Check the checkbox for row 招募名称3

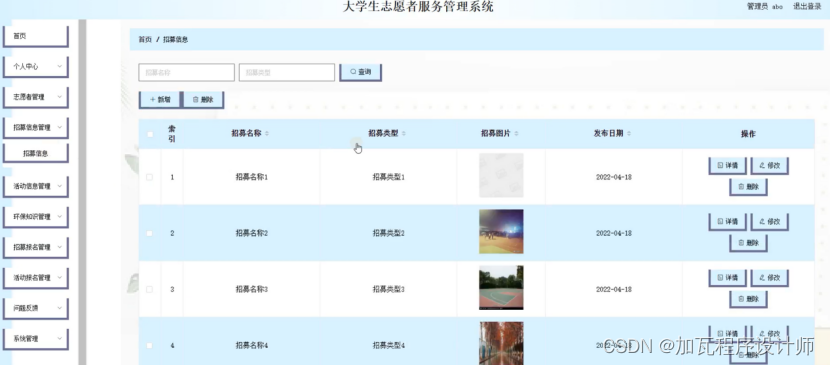click(x=149, y=289)
